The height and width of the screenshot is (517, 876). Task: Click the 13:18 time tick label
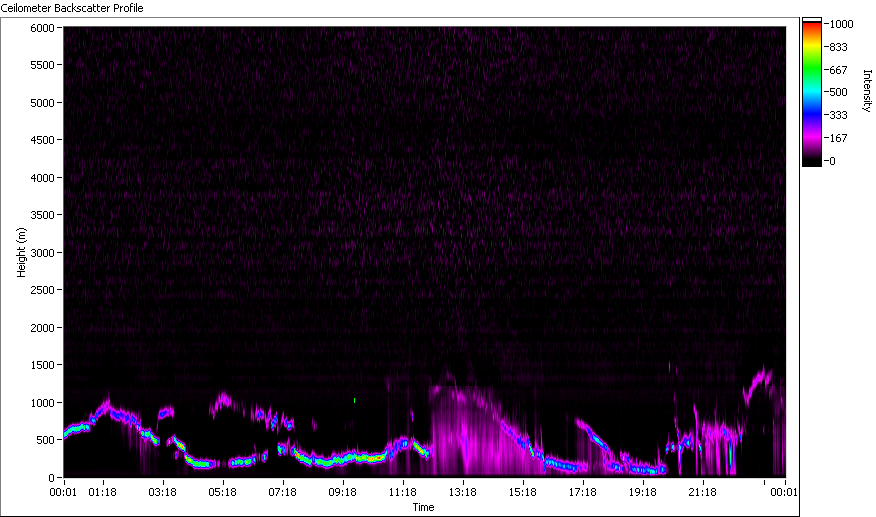pos(463,492)
